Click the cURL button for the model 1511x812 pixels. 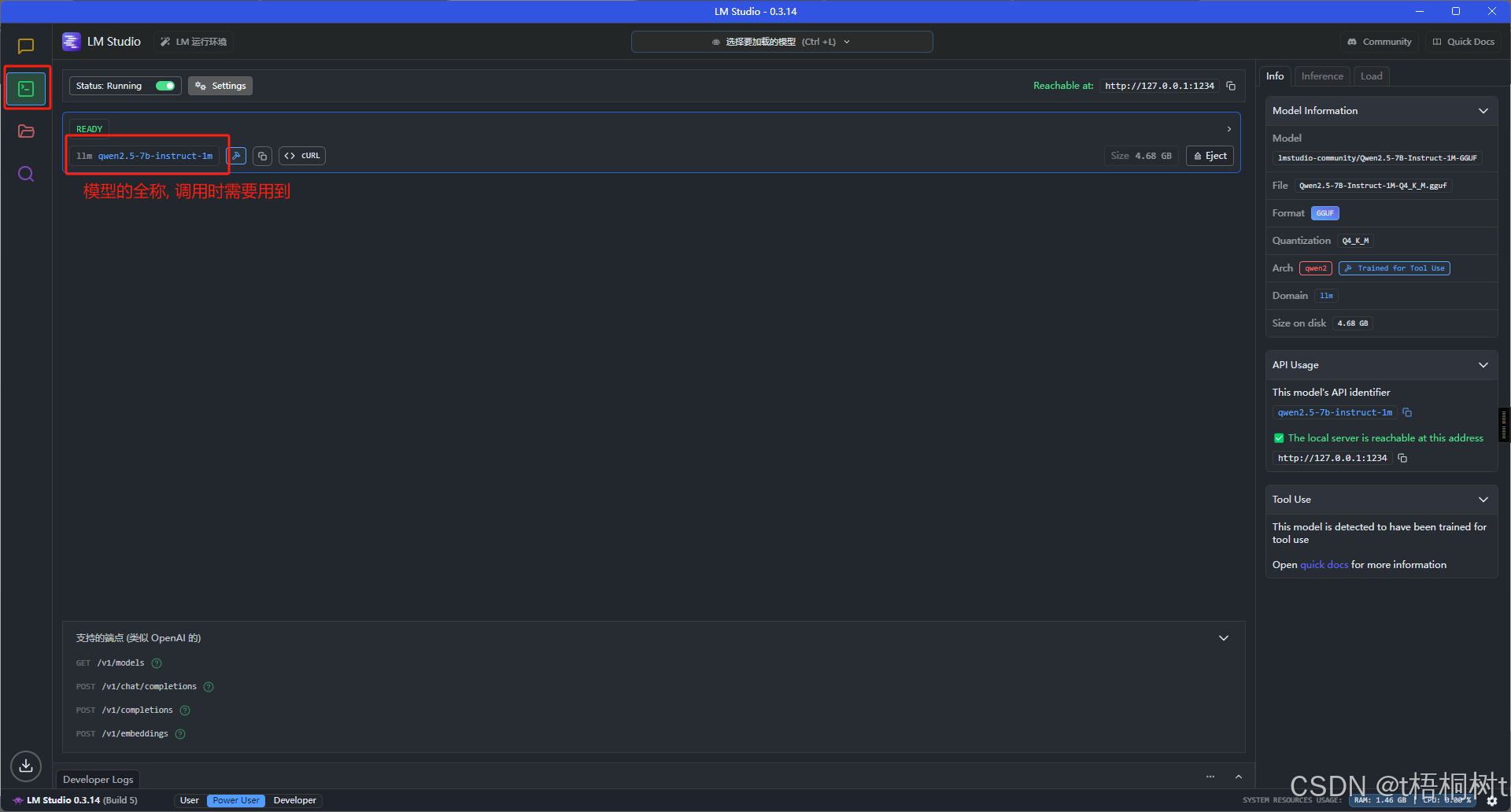302,156
